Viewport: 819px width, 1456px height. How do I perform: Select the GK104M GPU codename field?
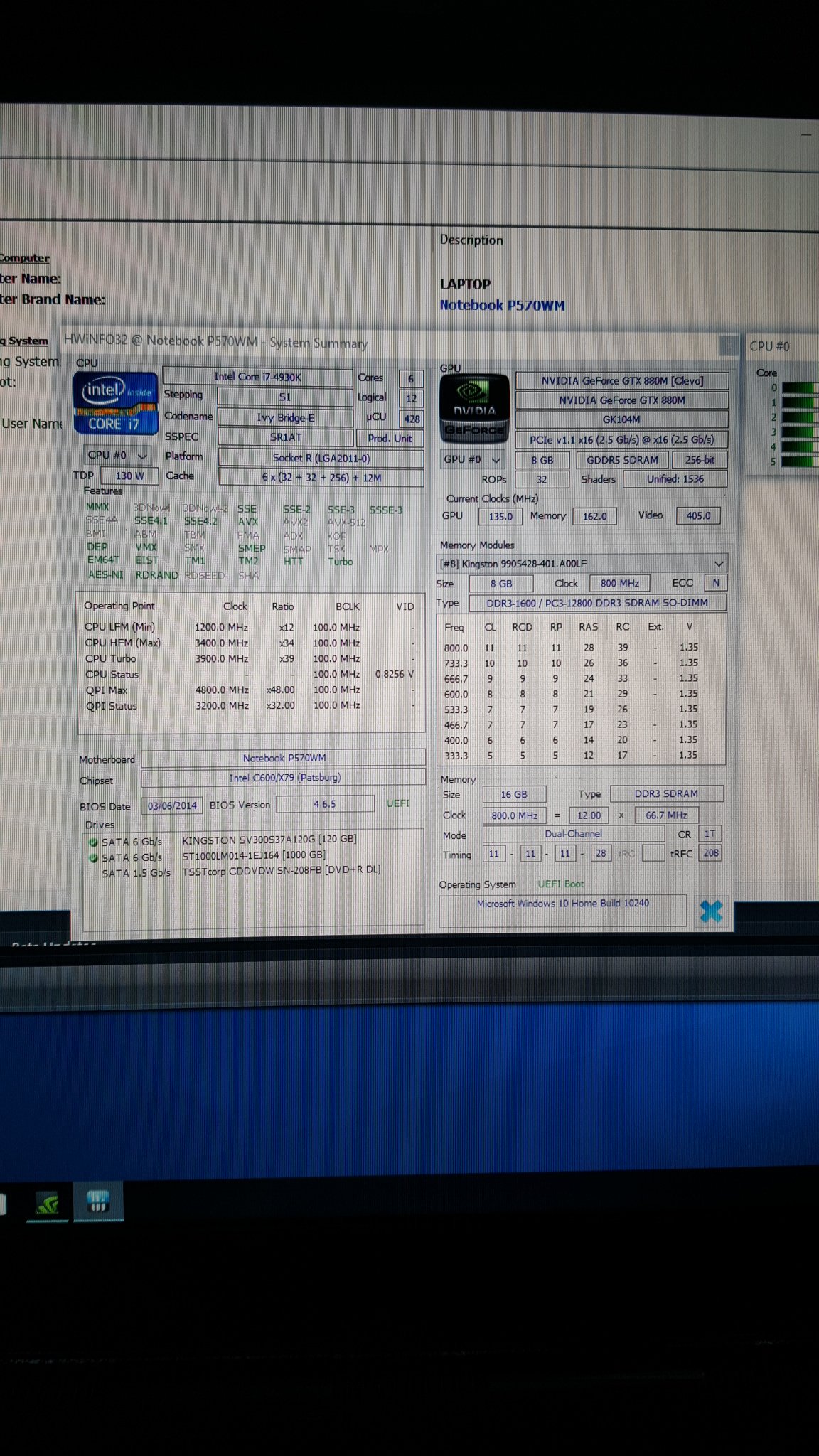pos(621,419)
